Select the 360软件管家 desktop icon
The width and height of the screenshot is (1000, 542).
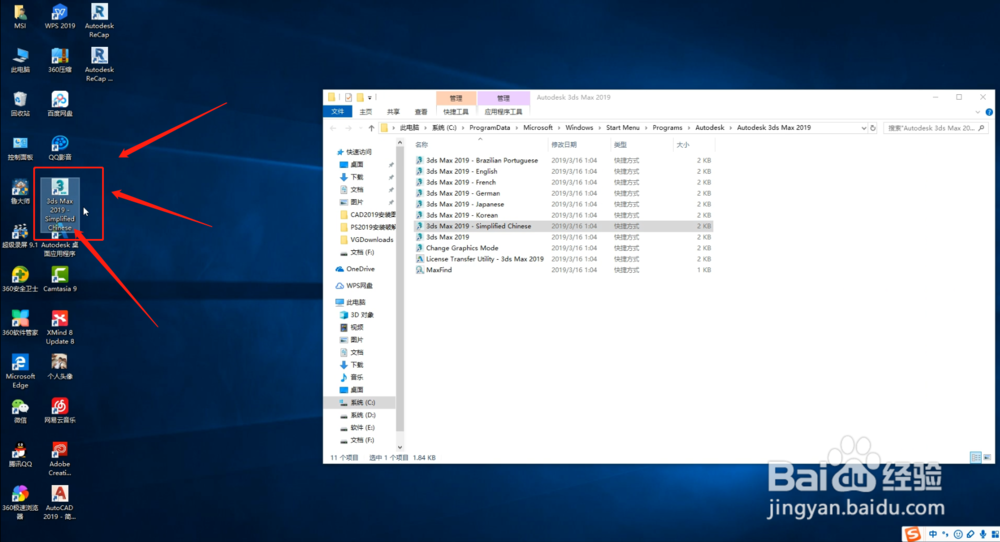pos(20,323)
